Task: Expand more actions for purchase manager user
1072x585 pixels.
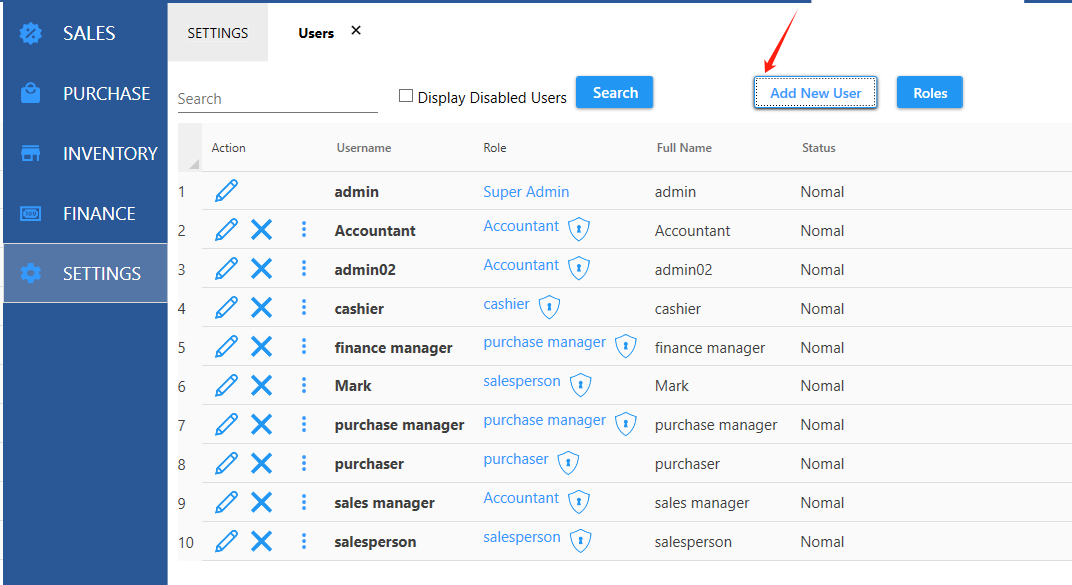Action: (304, 424)
